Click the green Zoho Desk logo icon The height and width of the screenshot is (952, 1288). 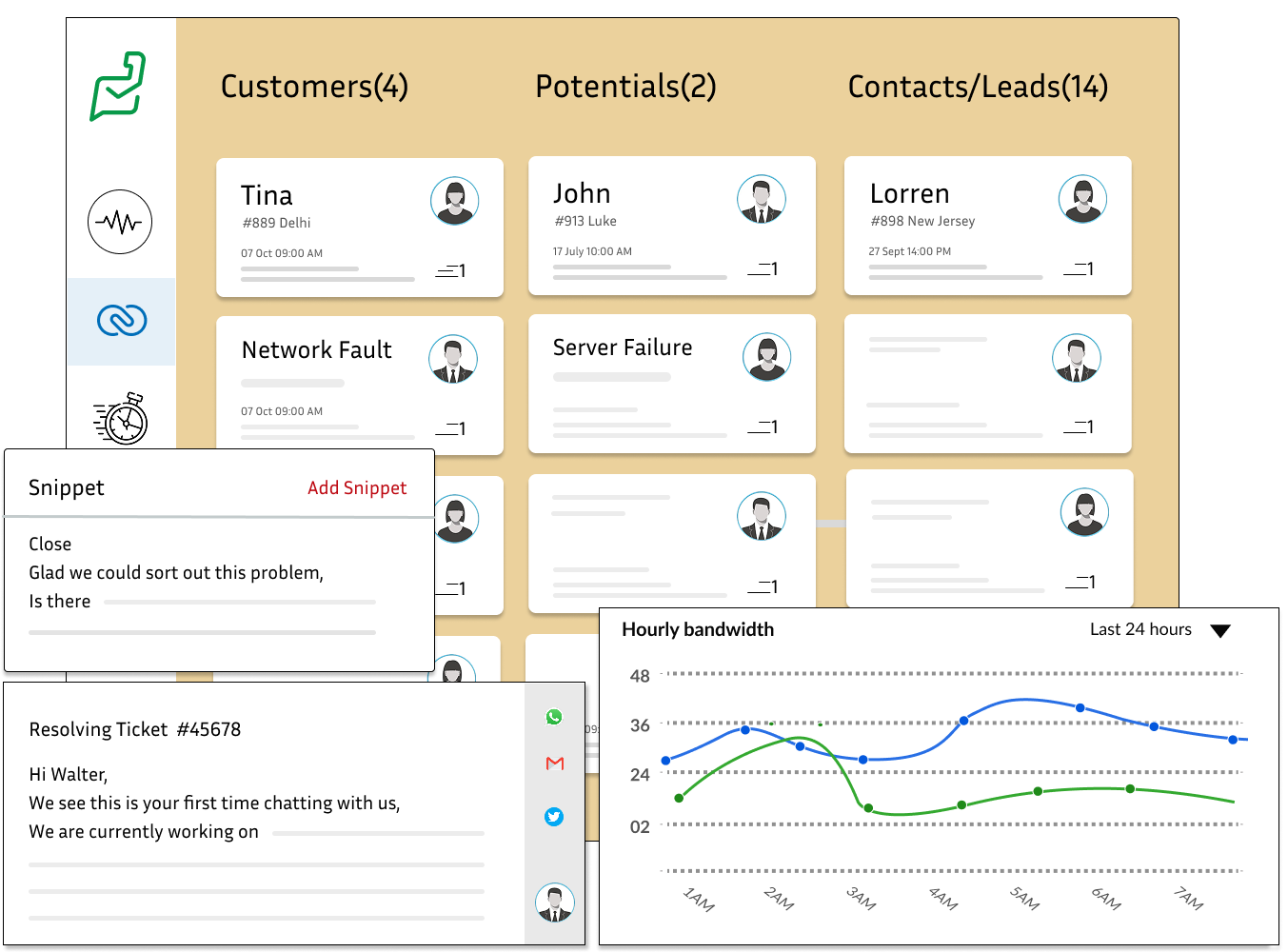[118, 87]
